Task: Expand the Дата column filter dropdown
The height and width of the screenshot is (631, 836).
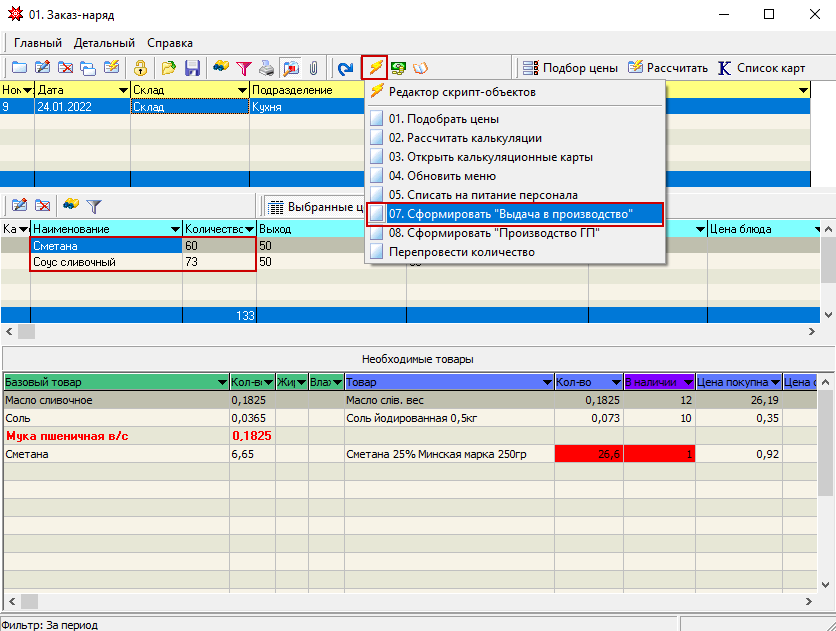Action: pyautogui.click(x=123, y=90)
